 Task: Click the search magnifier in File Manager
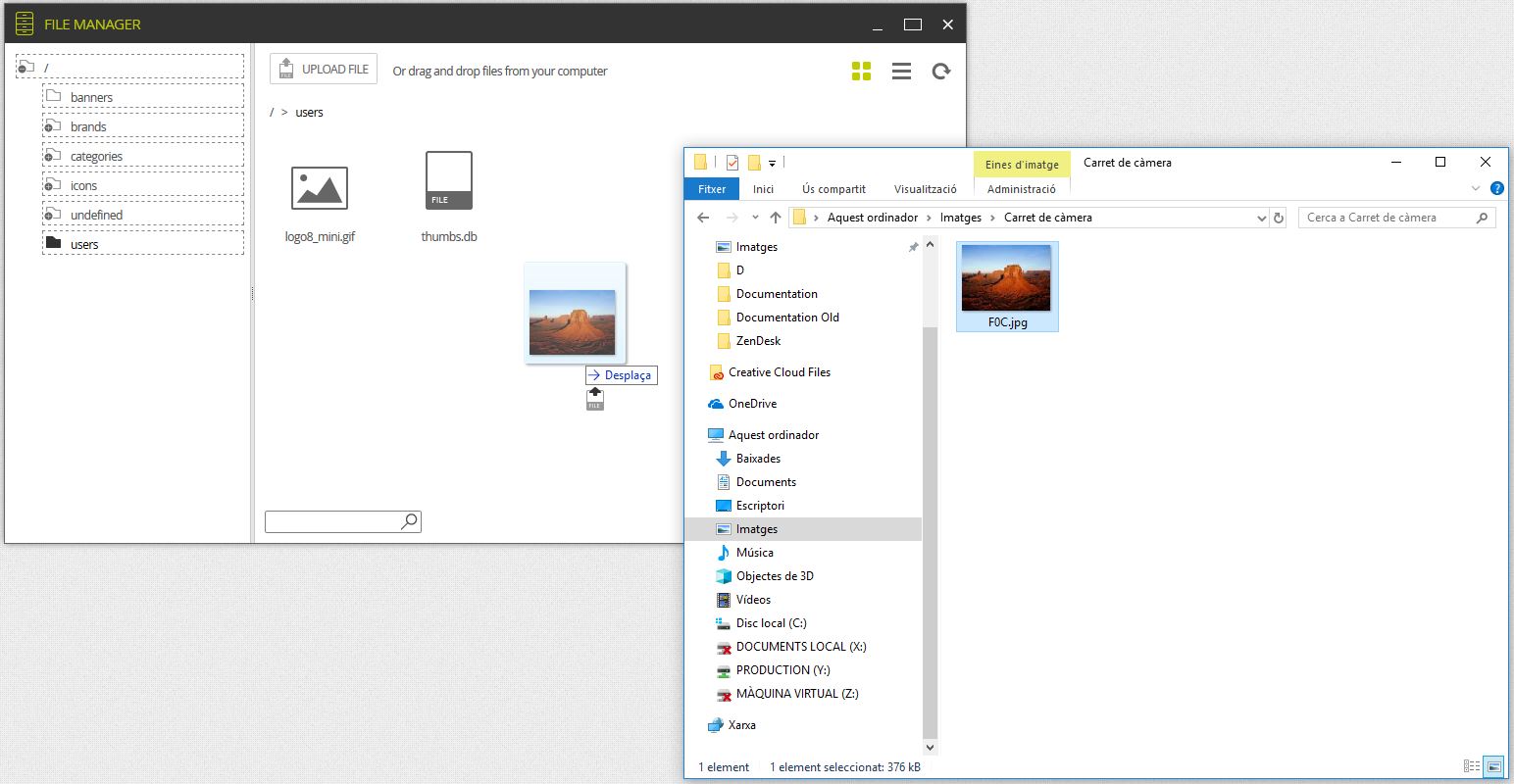tap(410, 521)
